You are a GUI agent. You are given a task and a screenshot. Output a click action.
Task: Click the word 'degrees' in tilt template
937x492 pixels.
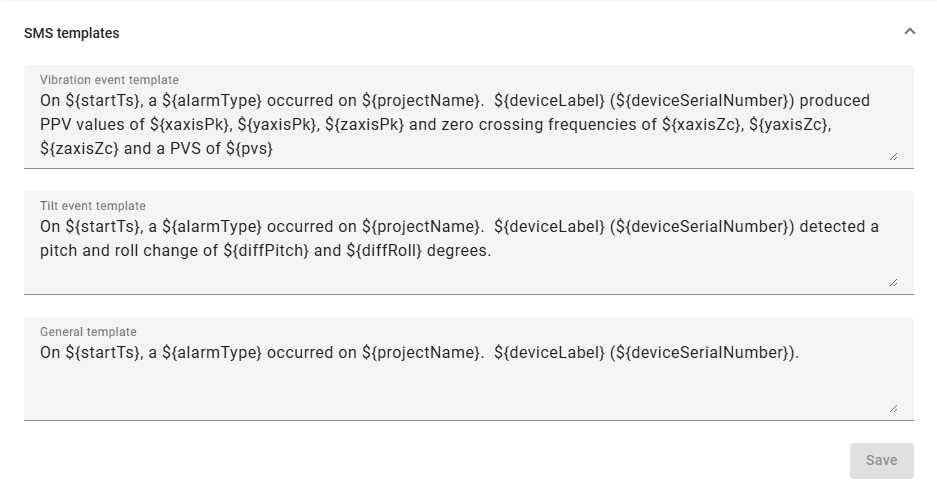458,251
